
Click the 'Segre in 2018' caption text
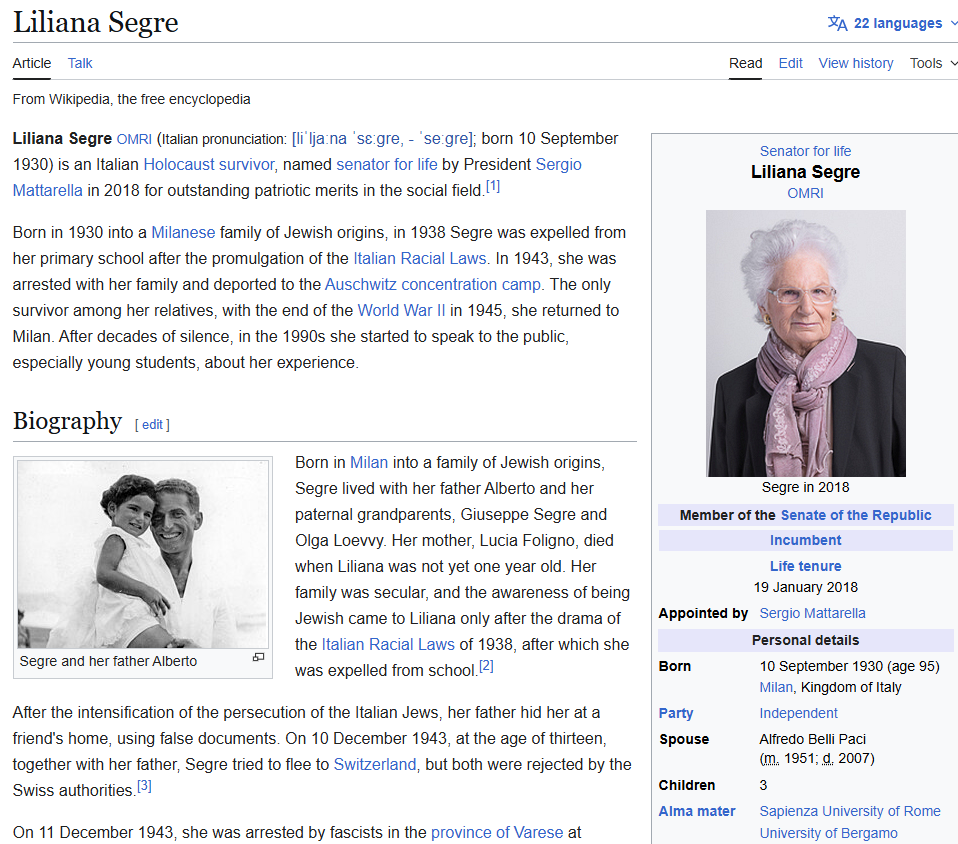click(x=805, y=487)
